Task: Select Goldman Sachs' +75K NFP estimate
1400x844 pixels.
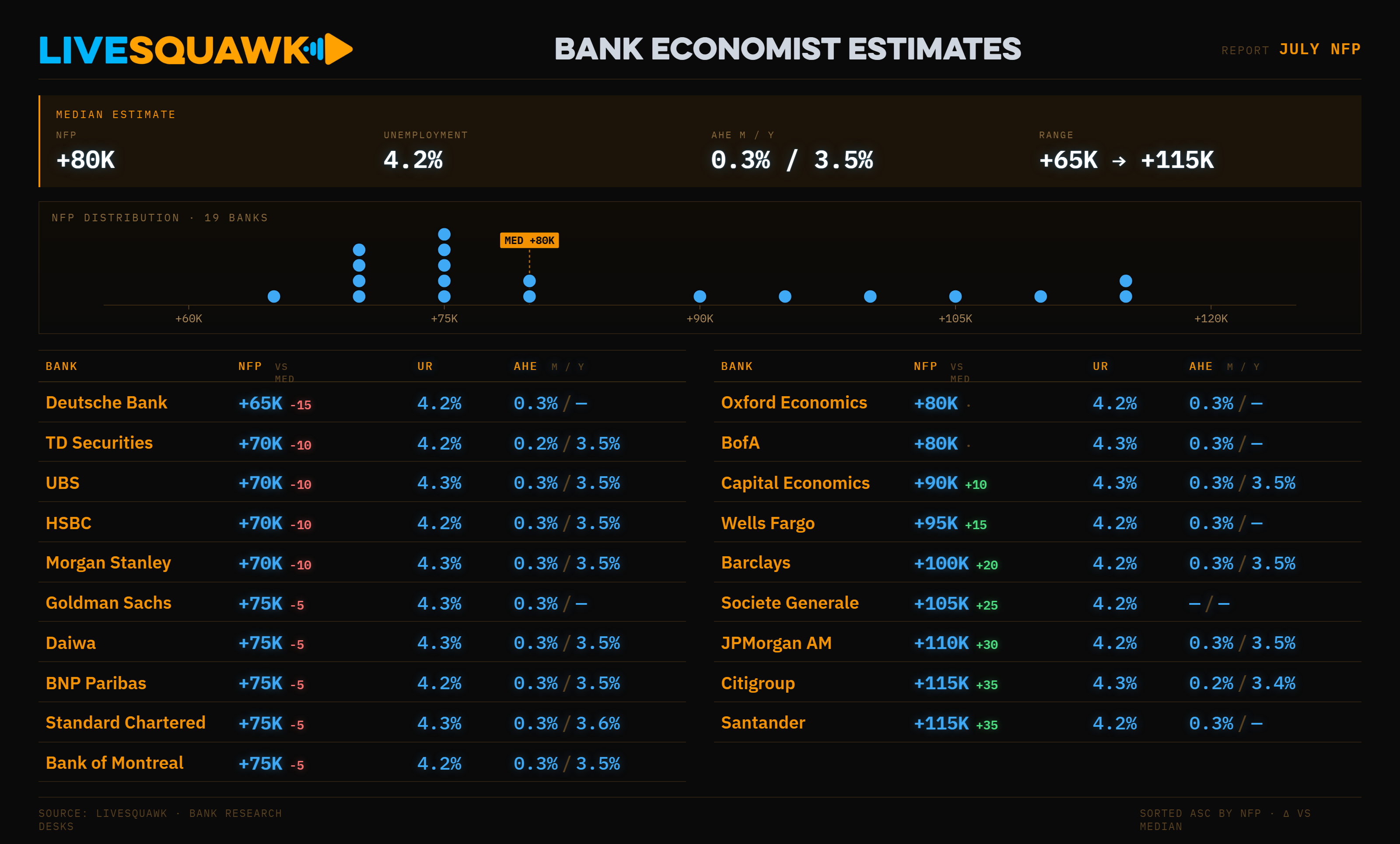Action: (260, 603)
